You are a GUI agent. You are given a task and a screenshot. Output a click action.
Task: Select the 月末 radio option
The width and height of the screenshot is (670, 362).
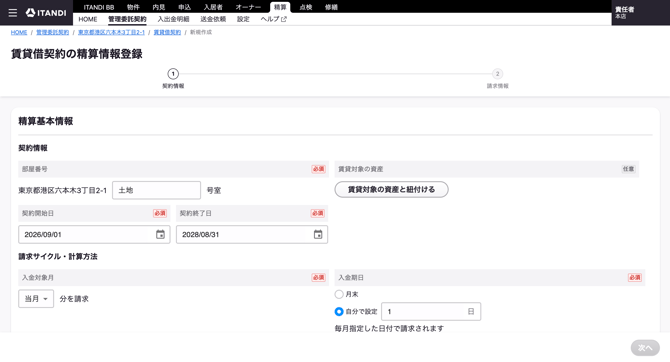(x=339, y=294)
